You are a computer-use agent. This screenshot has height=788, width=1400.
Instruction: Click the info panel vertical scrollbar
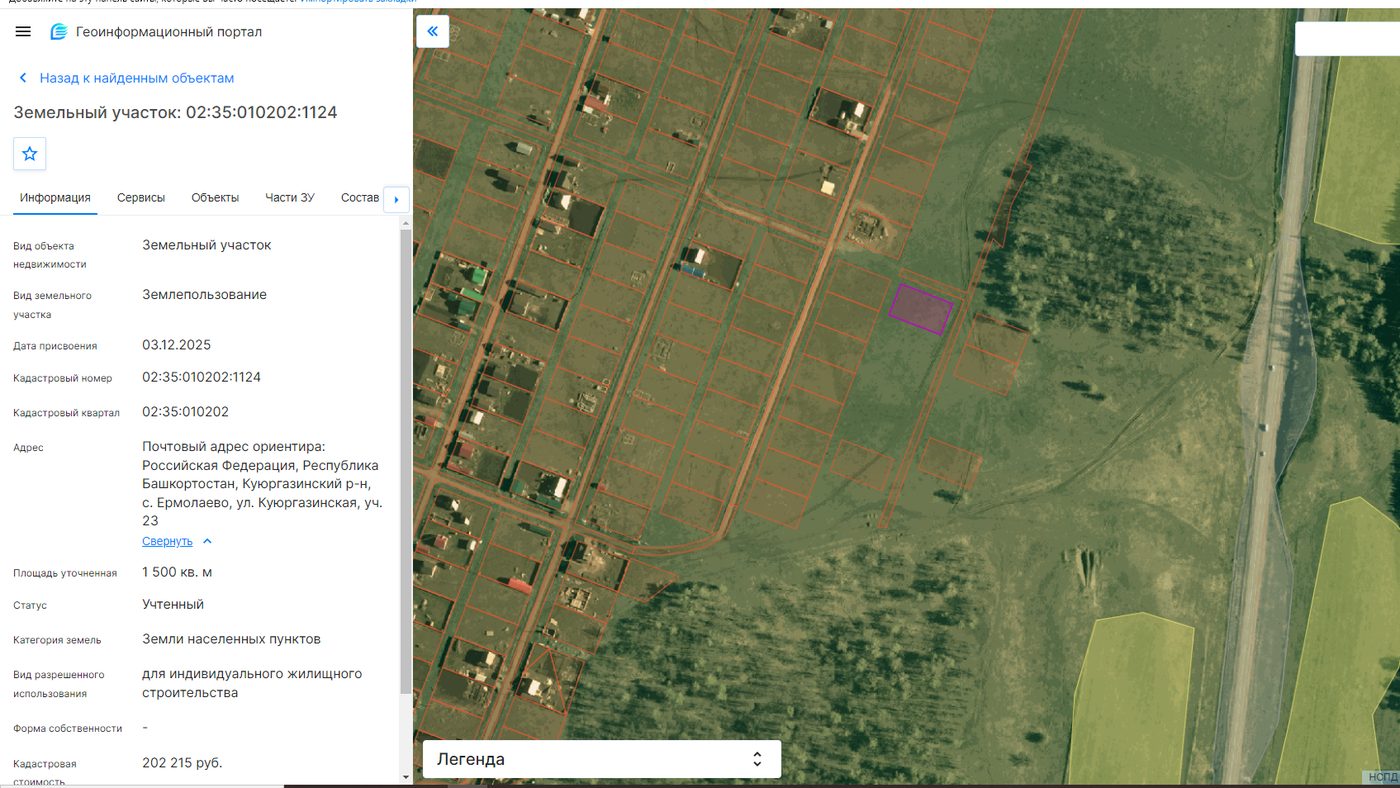click(405, 460)
